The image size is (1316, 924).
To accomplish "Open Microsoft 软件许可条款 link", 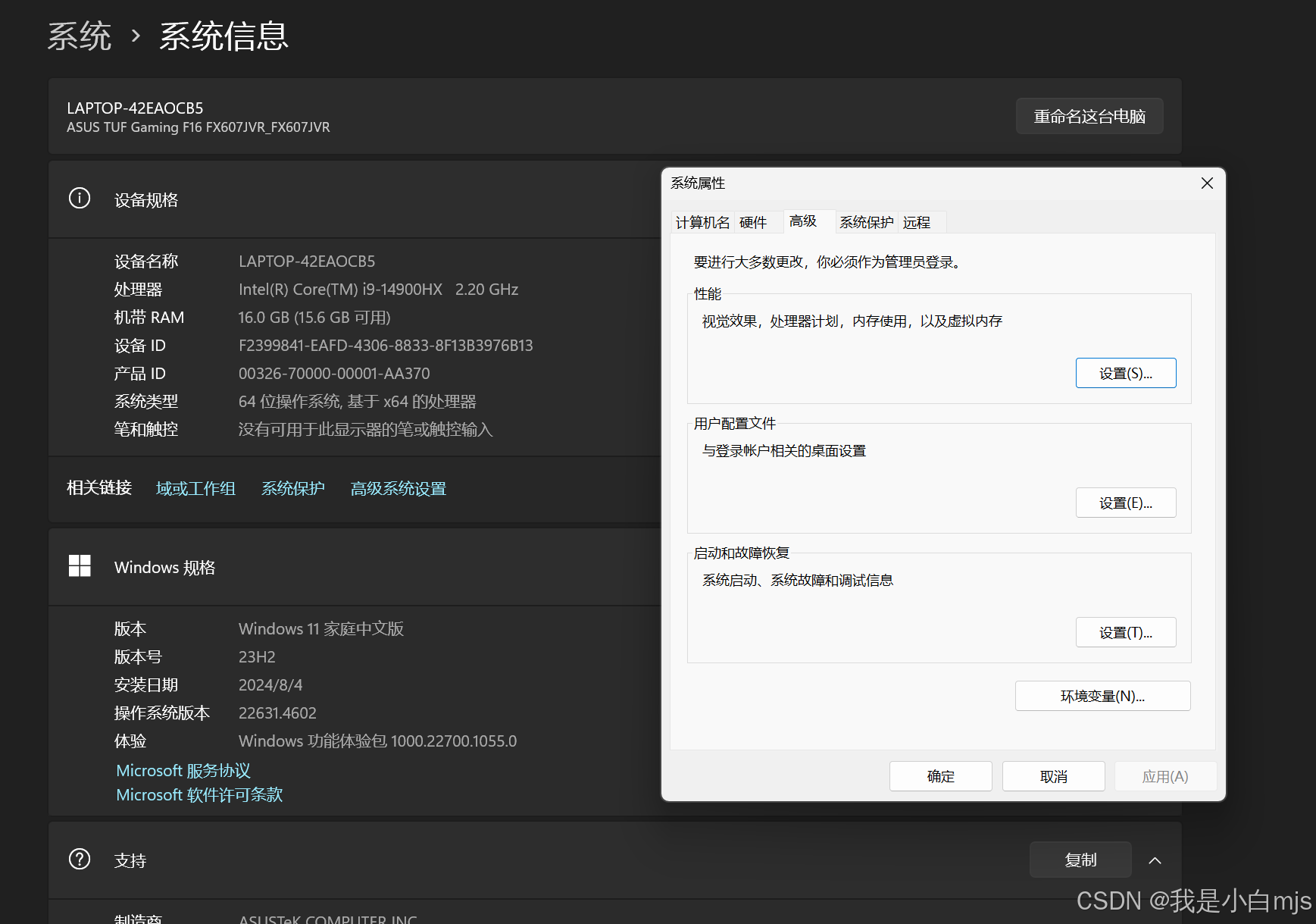I will 199,794.
